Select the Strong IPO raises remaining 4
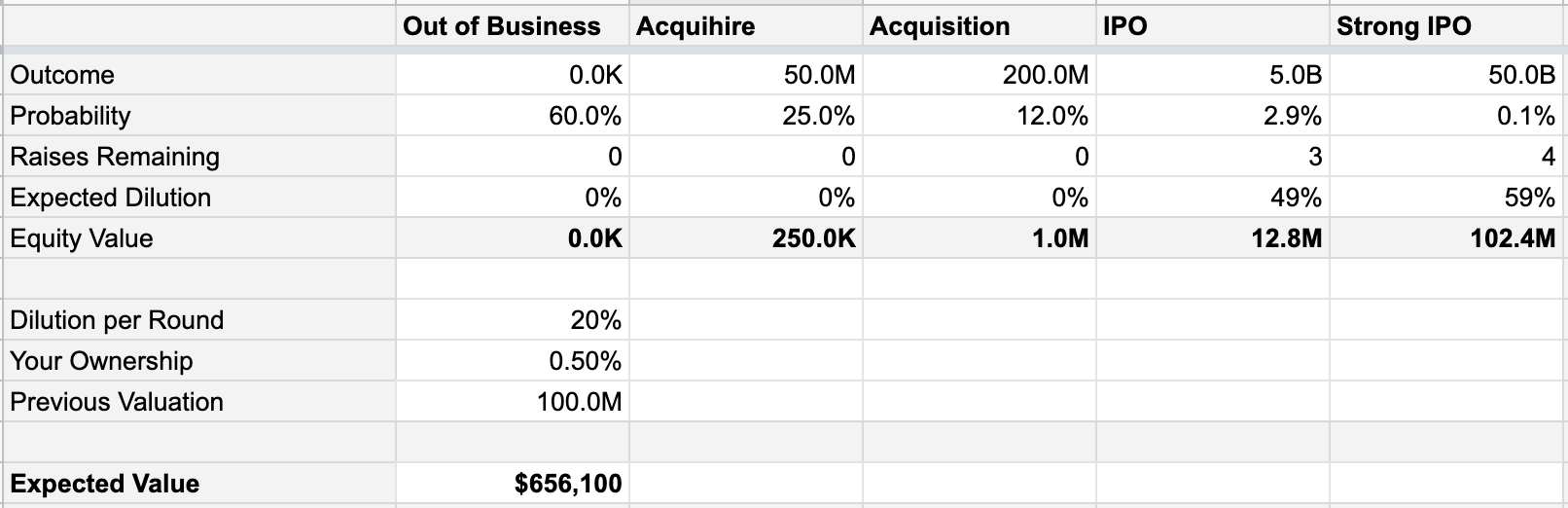This screenshot has width=1568, height=508. click(1446, 156)
